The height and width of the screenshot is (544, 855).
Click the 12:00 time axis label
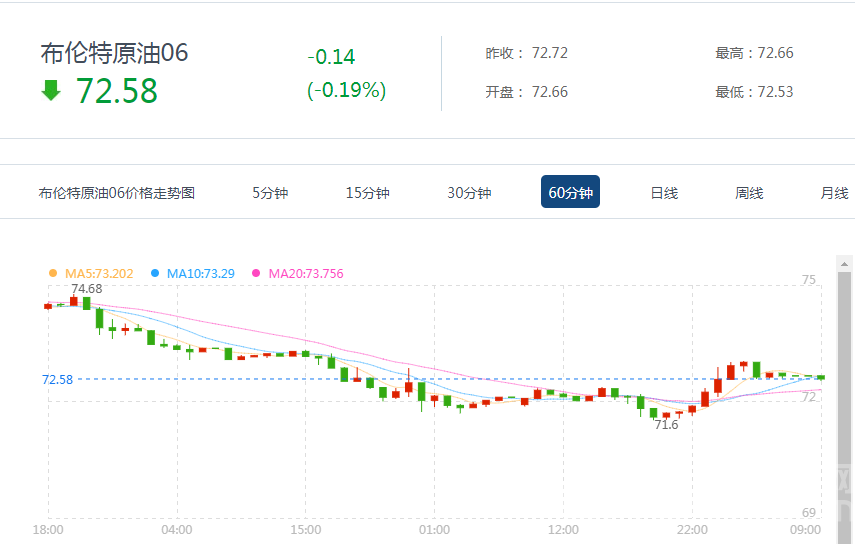(563, 530)
